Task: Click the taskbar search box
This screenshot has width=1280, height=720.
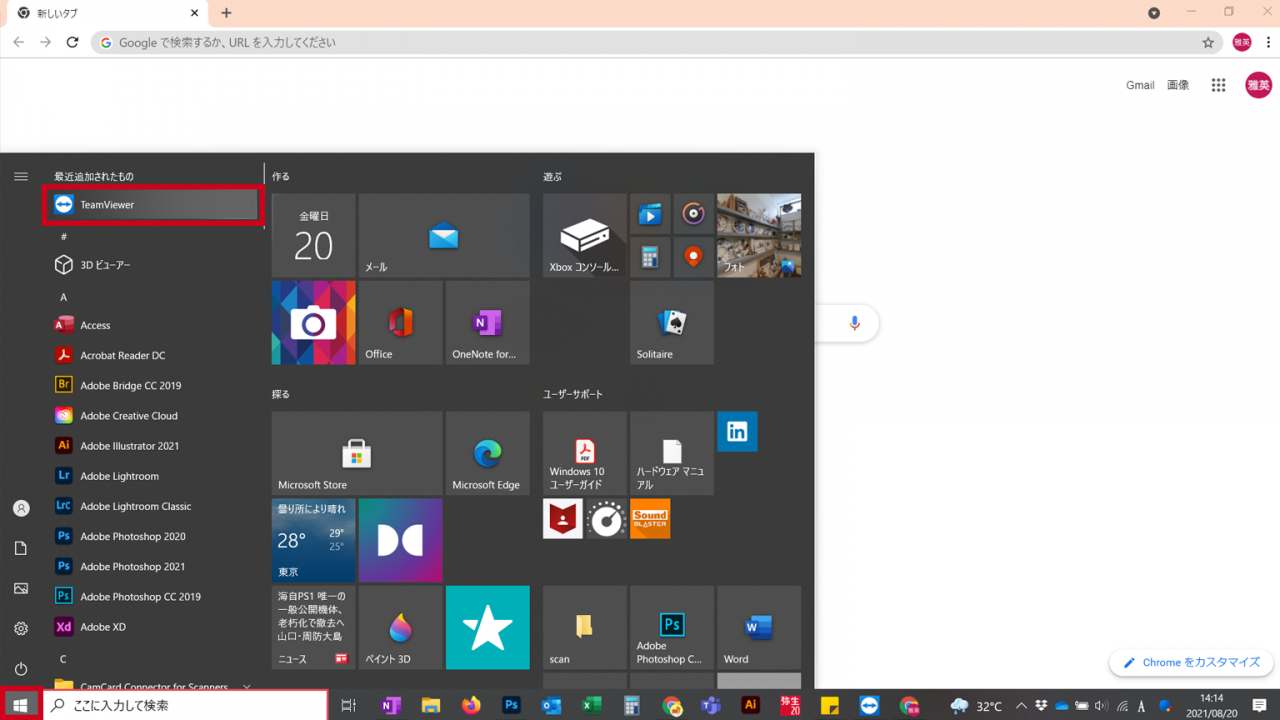Action: pos(186,705)
